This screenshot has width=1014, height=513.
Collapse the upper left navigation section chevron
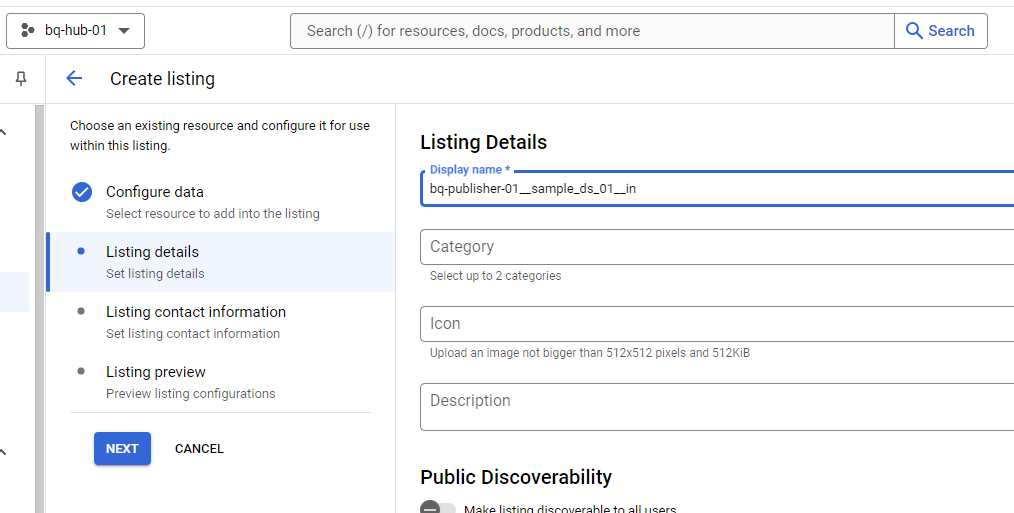pos(3,131)
